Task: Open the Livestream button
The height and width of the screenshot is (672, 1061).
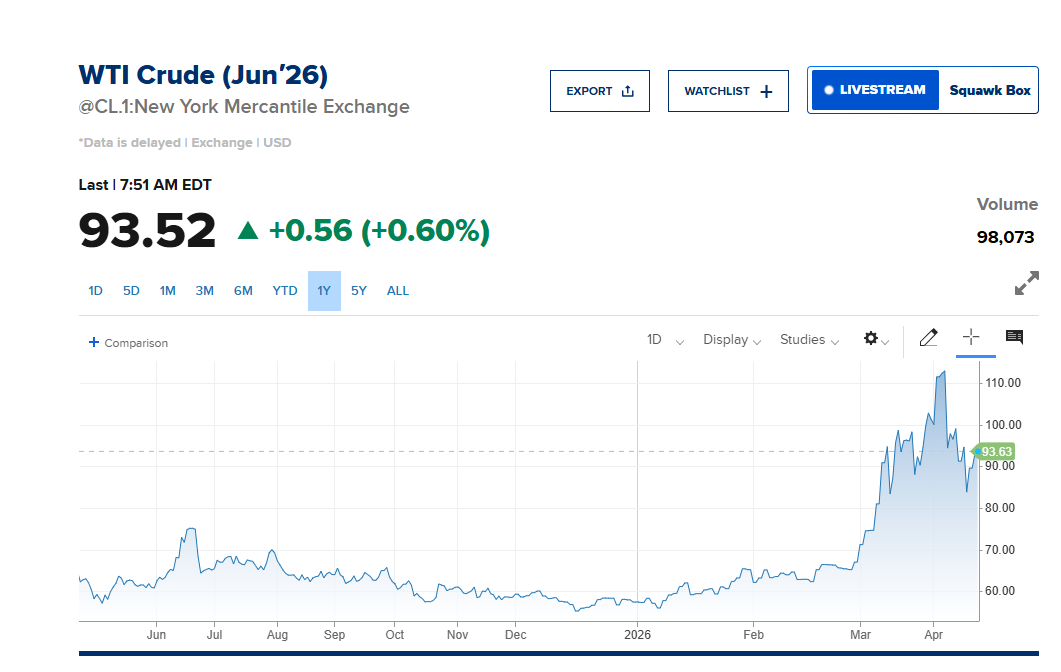Action: pos(875,90)
